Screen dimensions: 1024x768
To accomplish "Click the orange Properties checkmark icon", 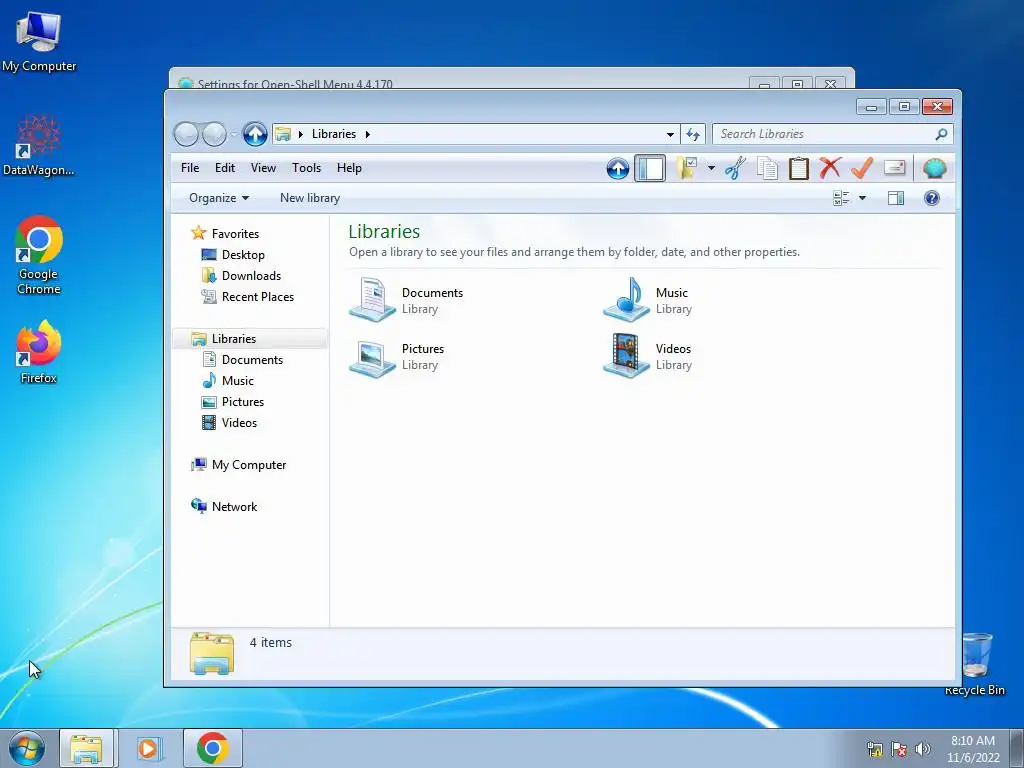I will tap(862, 168).
